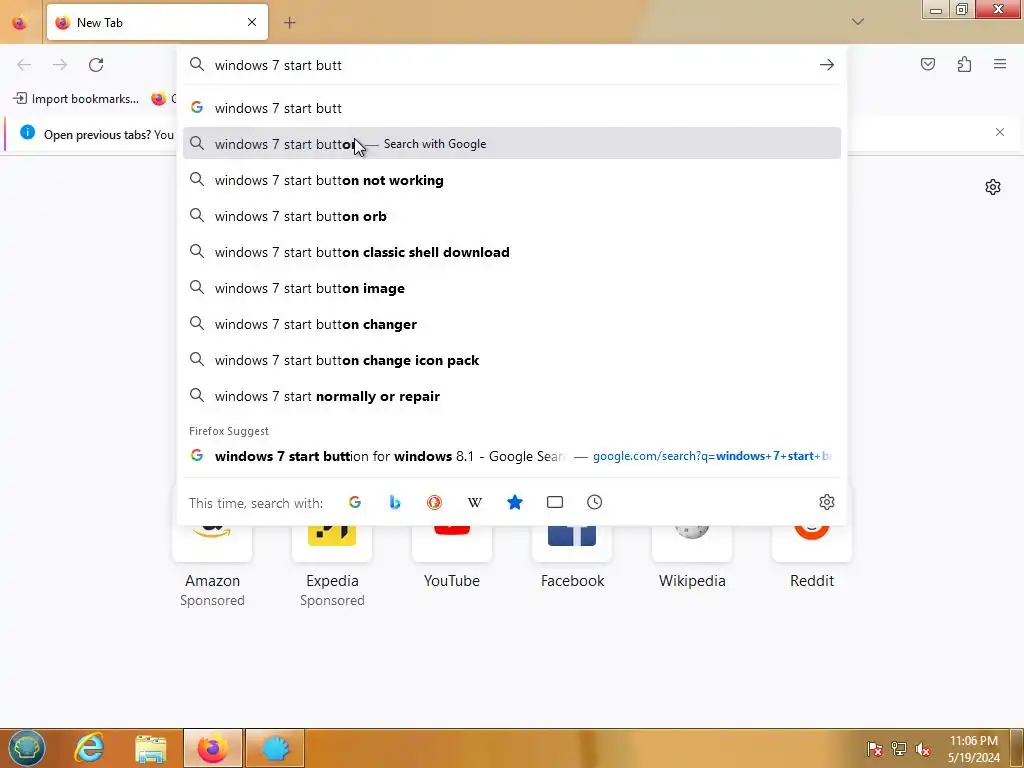Switch to Firefox taskbar button
This screenshot has height=768, width=1024.
click(212, 748)
